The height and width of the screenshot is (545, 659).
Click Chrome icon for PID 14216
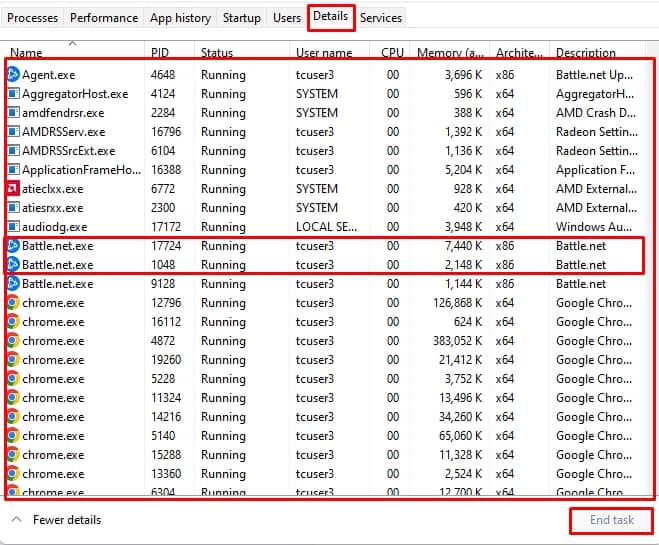coord(13,416)
